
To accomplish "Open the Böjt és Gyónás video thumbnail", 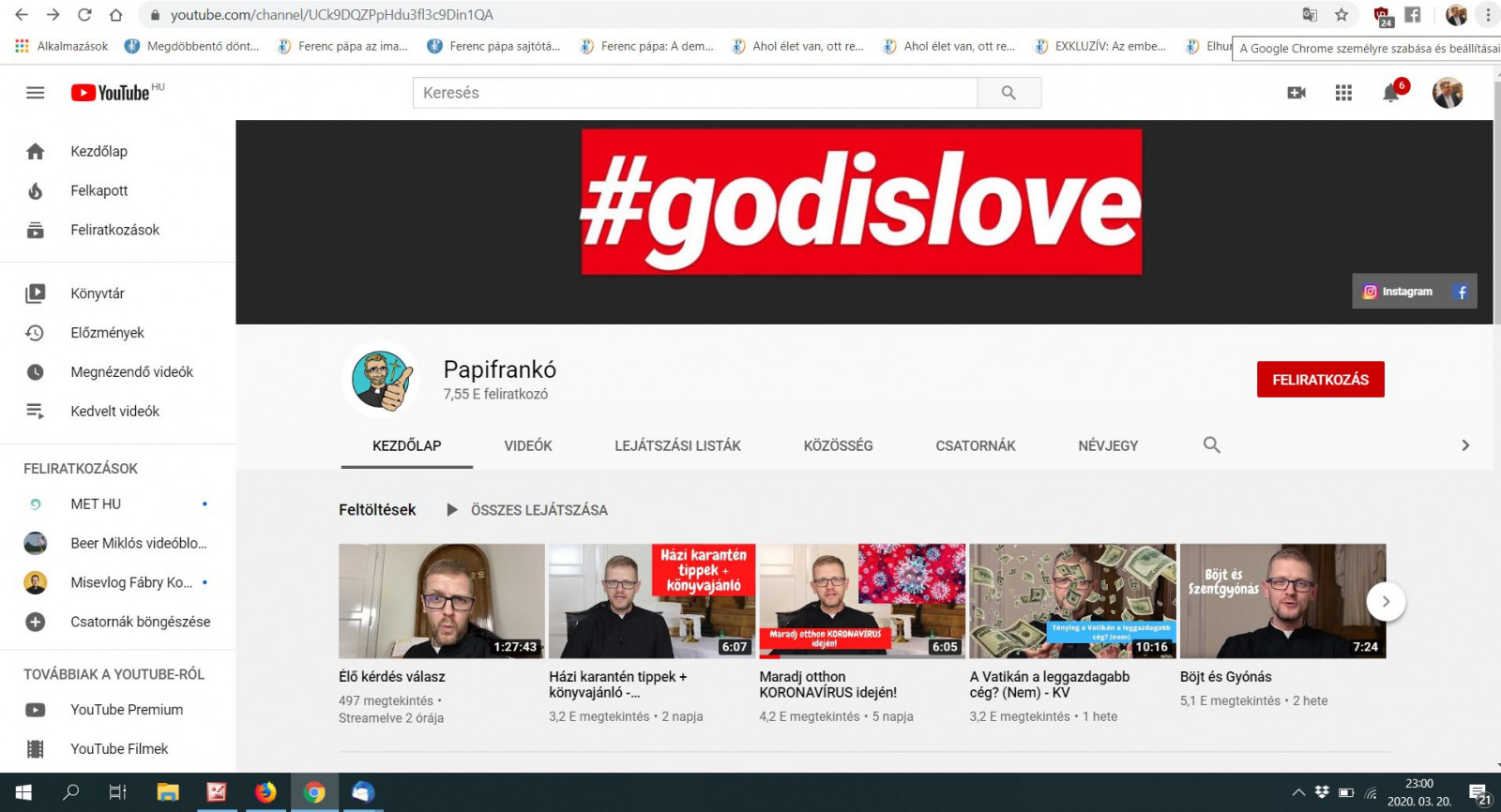I will 1282,601.
